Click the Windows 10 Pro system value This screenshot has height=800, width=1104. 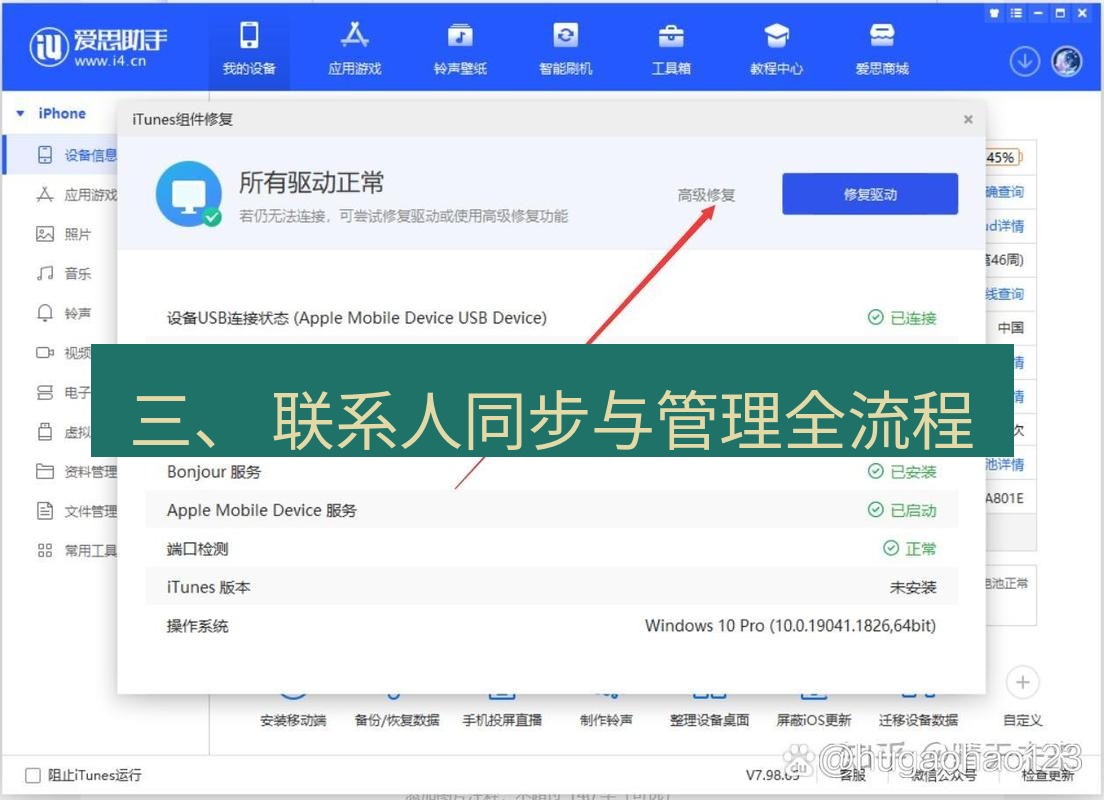pos(790,625)
